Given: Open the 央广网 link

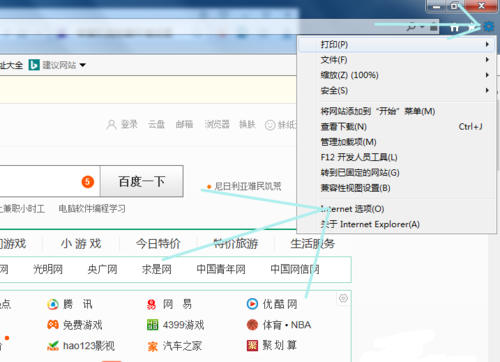Looking at the screenshot, I should [102, 269].
